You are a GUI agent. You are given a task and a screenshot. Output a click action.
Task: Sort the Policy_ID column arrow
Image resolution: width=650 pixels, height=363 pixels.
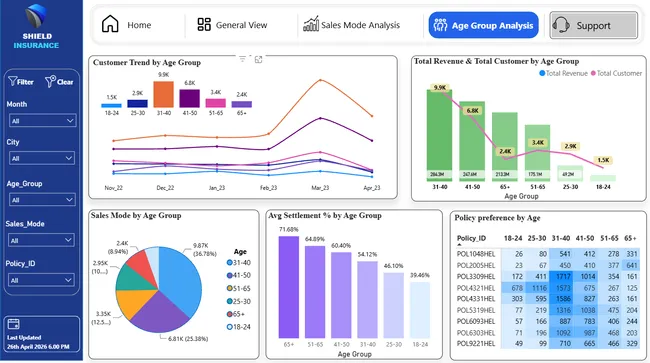pos(459,244)
